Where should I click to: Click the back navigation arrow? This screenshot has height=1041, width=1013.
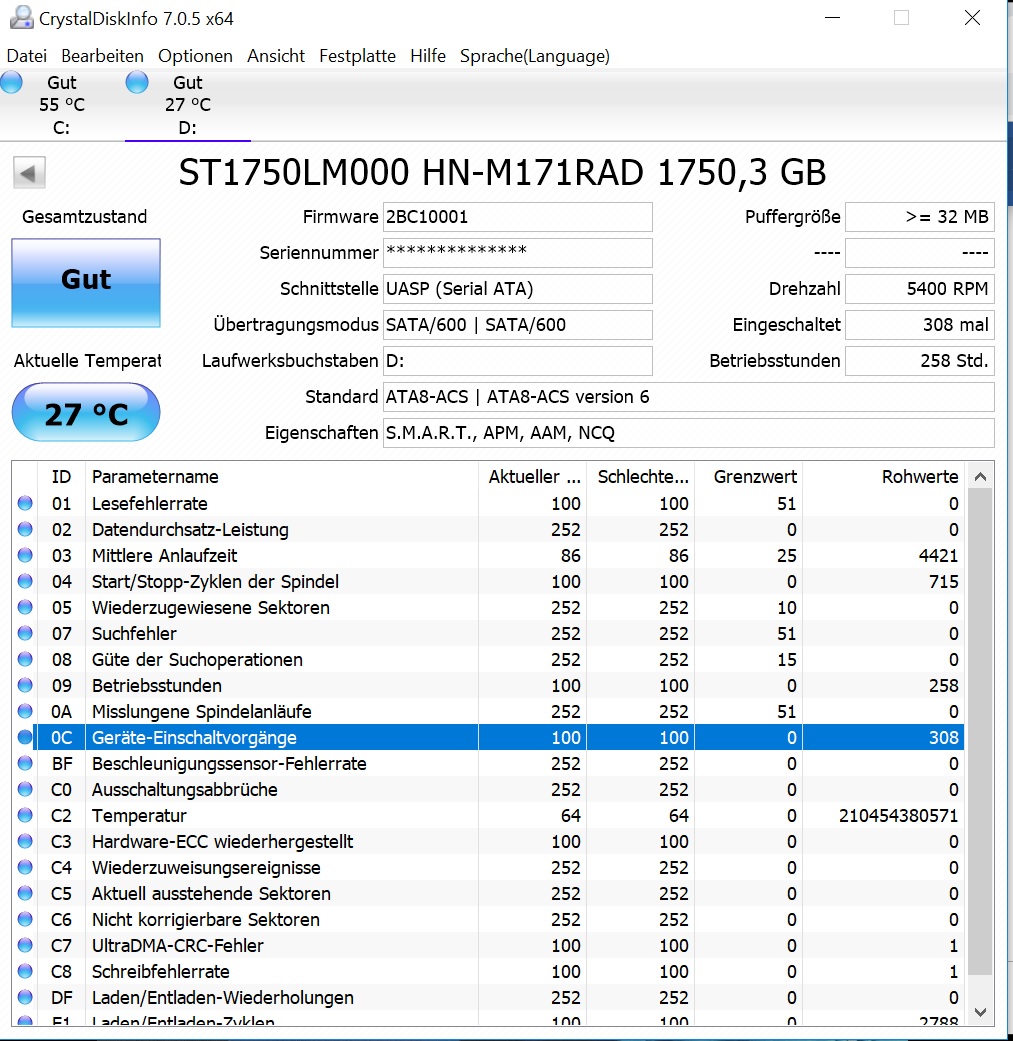pyautogui.click(x=29, y=173)
